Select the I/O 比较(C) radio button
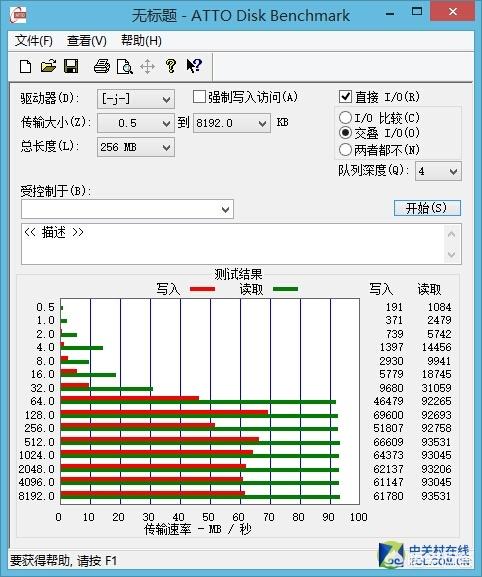The image size is (482, 577). 345,118
